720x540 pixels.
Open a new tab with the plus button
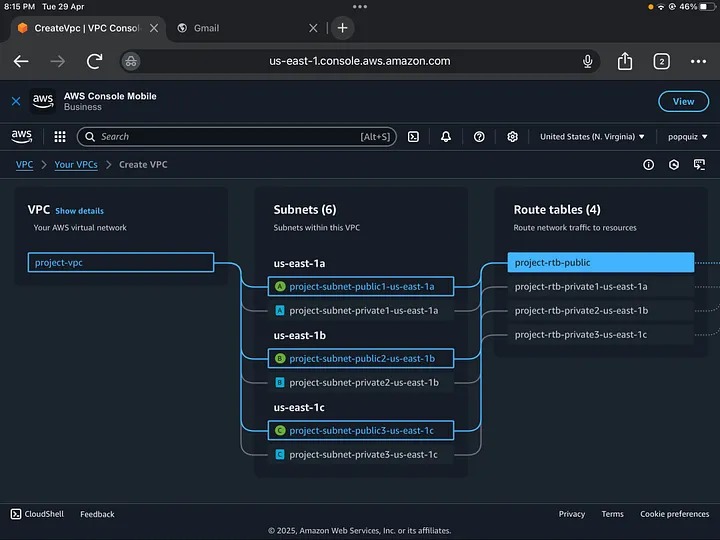[x=342, y=28]
